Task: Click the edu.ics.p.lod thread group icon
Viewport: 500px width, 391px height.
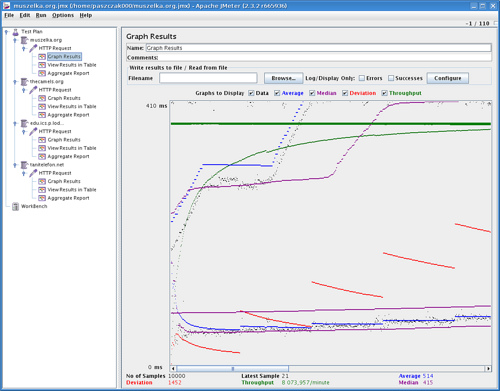Action: tap(24, 124)
